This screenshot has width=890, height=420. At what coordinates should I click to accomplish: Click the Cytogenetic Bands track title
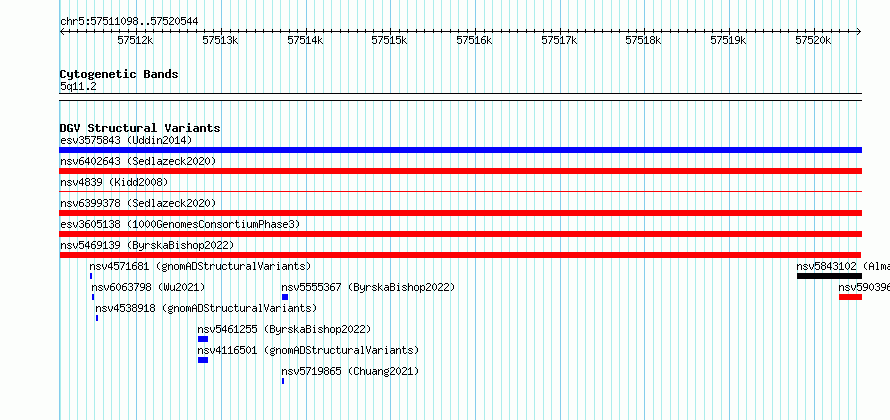coord(119,74)
